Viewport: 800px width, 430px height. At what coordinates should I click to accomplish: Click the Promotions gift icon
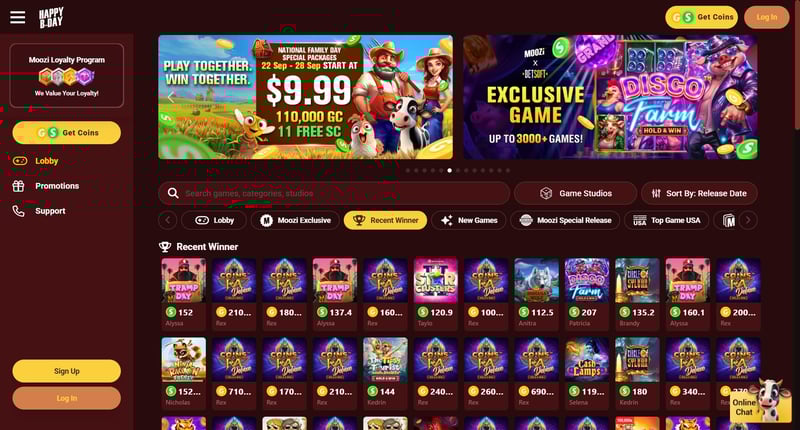(x=18, y=186)
